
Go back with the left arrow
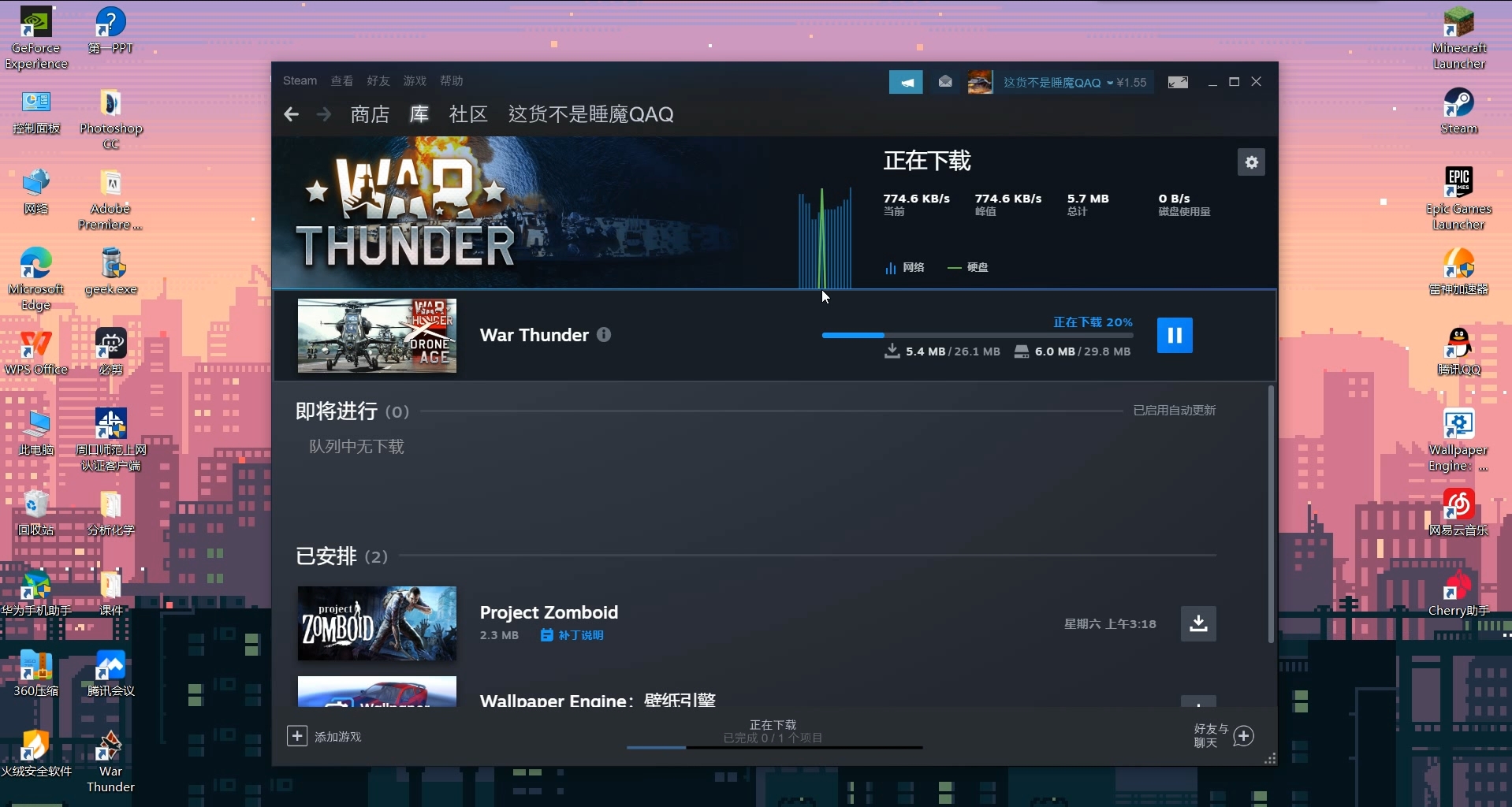coord(291,114)
